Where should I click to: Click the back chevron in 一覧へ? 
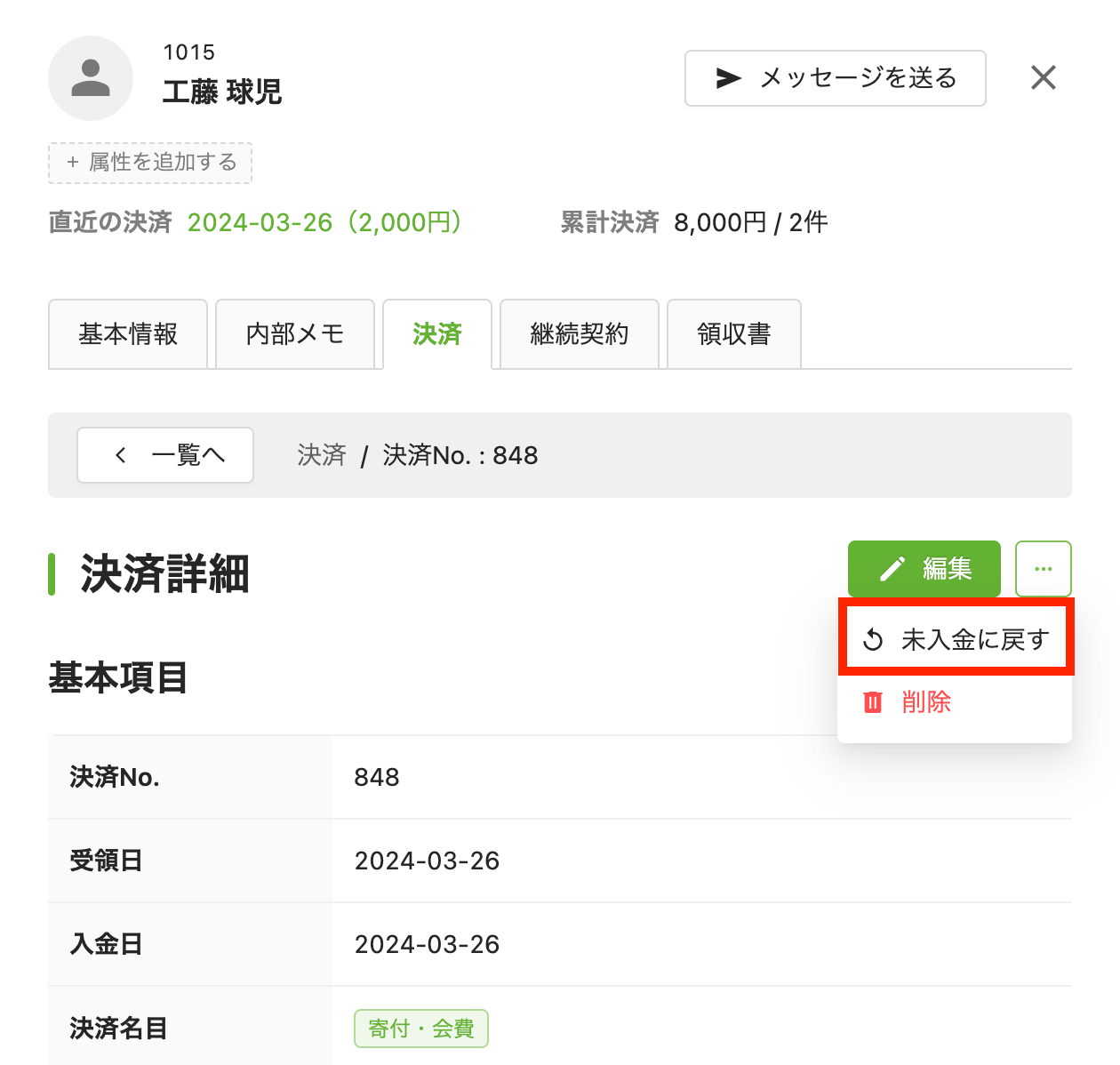[x=121, y=455]
